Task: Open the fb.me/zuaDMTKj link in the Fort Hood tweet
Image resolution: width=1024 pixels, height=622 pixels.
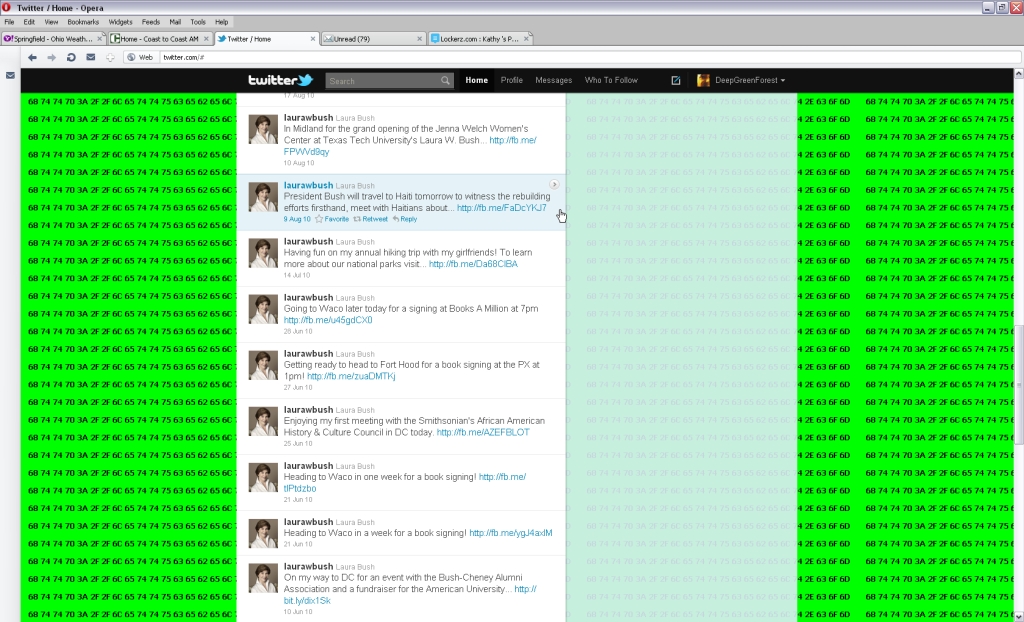Action: tap(351, 376)
